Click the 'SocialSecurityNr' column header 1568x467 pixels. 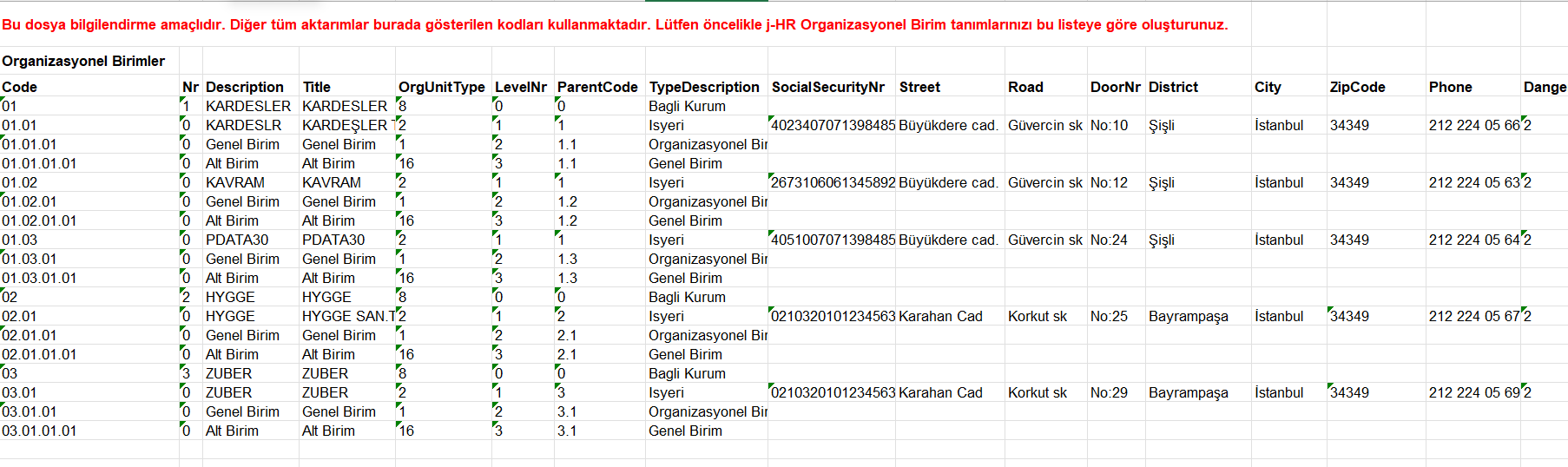click(x=827, y=87)
